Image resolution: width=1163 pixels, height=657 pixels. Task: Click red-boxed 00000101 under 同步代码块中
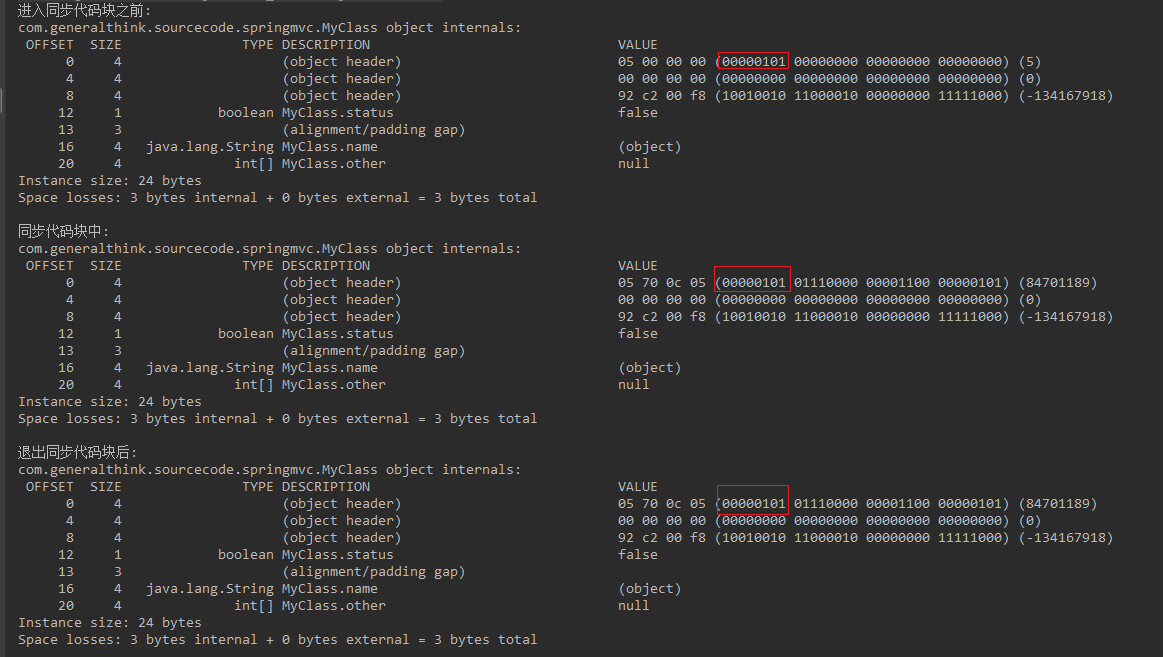click(x=753, y=283)
